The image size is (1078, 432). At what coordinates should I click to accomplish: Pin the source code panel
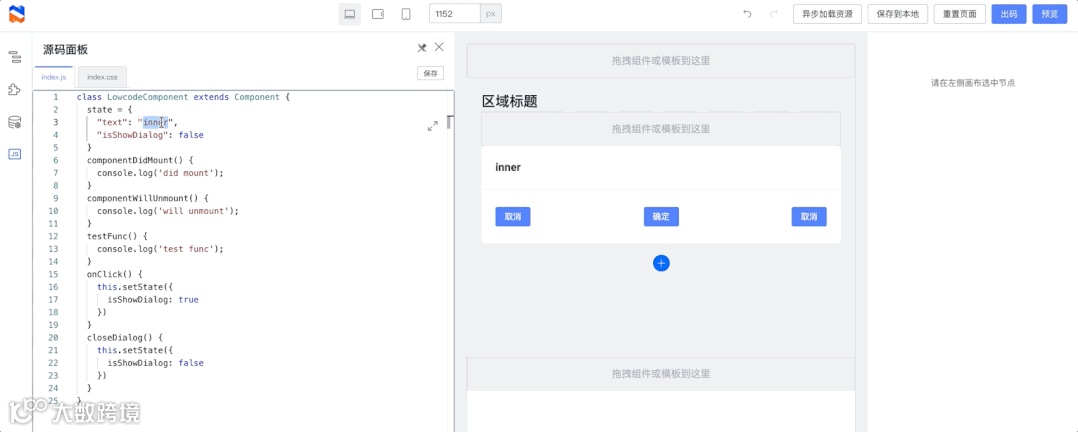(x=422, y=47)
